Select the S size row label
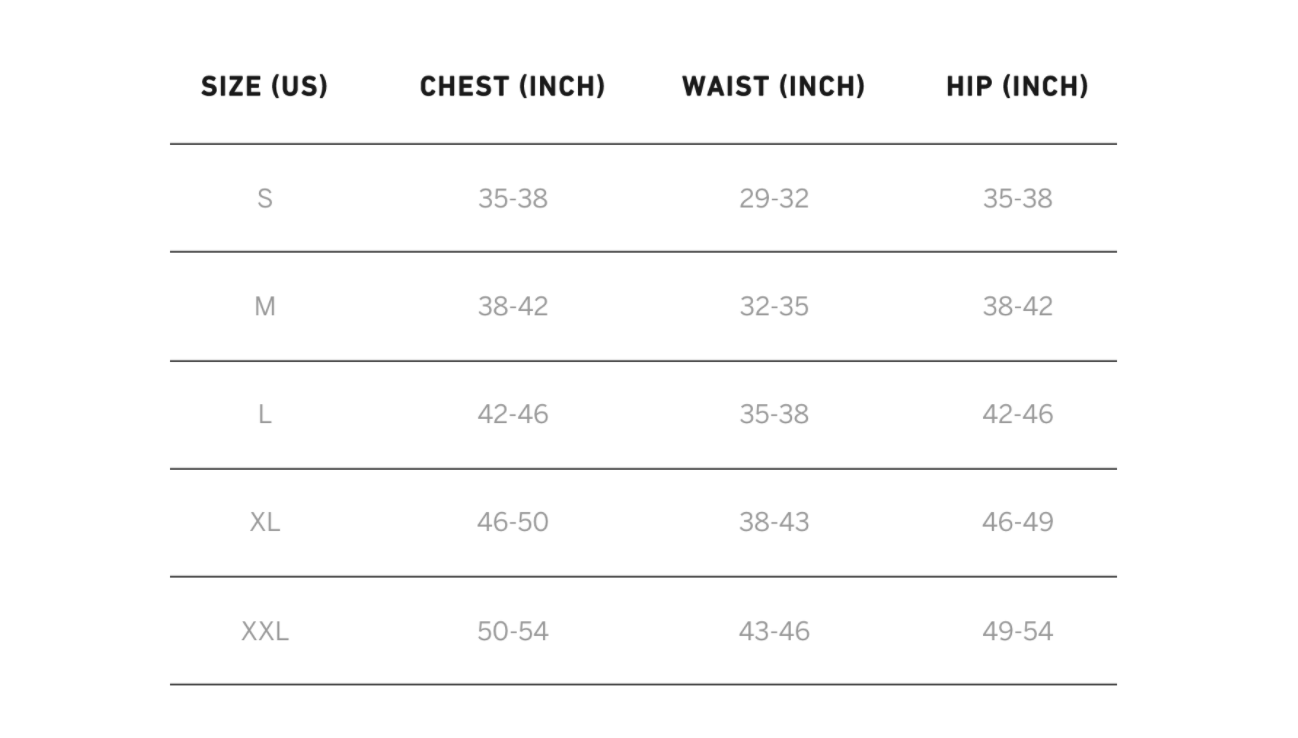The height and width of the screenshot is (738, 1298). (x=265, y=198)
